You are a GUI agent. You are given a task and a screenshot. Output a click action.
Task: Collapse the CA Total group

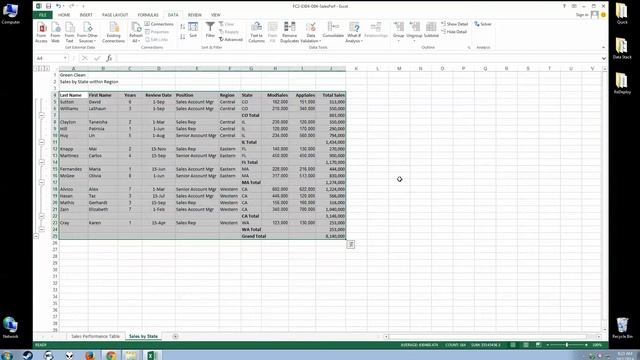[42, 216]
